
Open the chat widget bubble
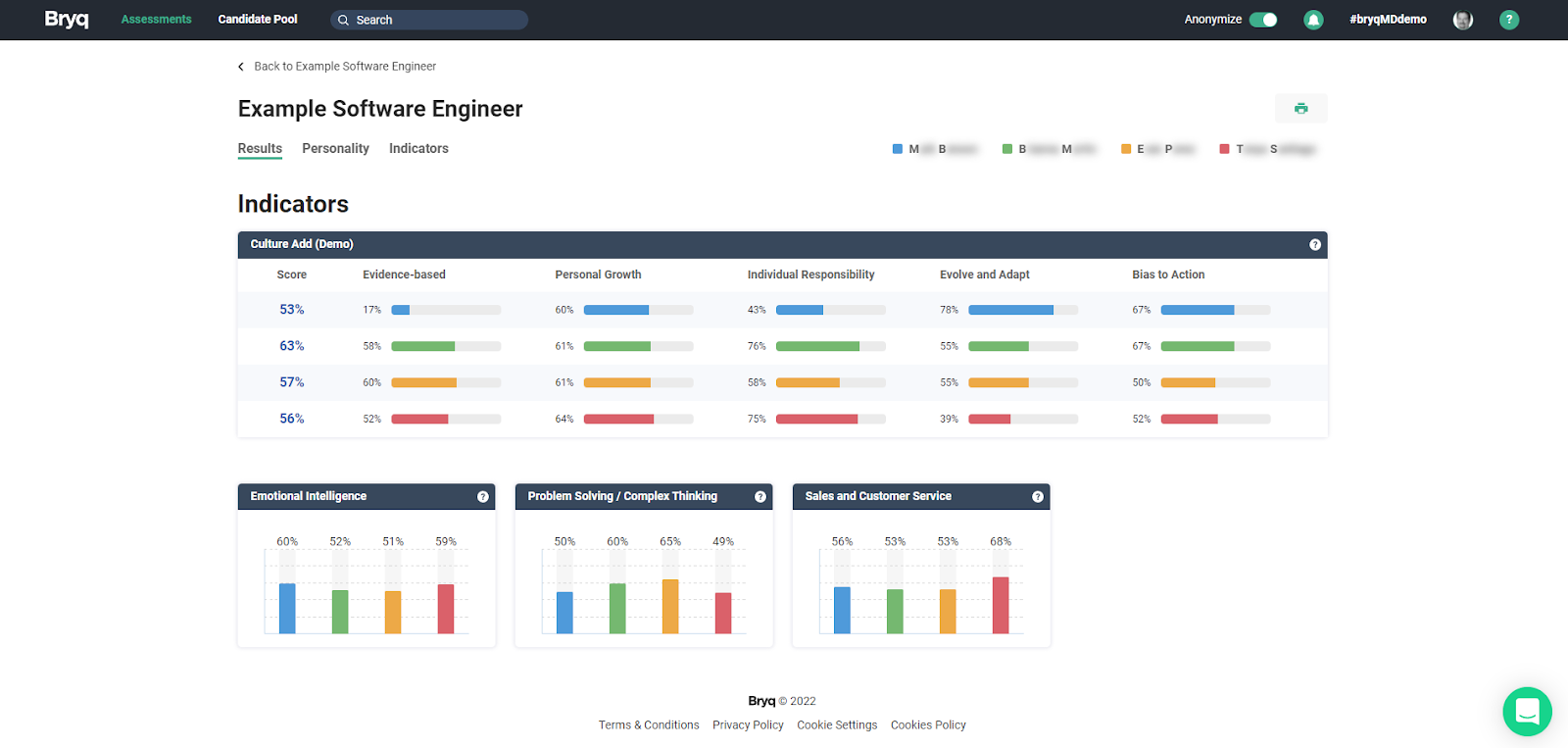[1527, 711]
